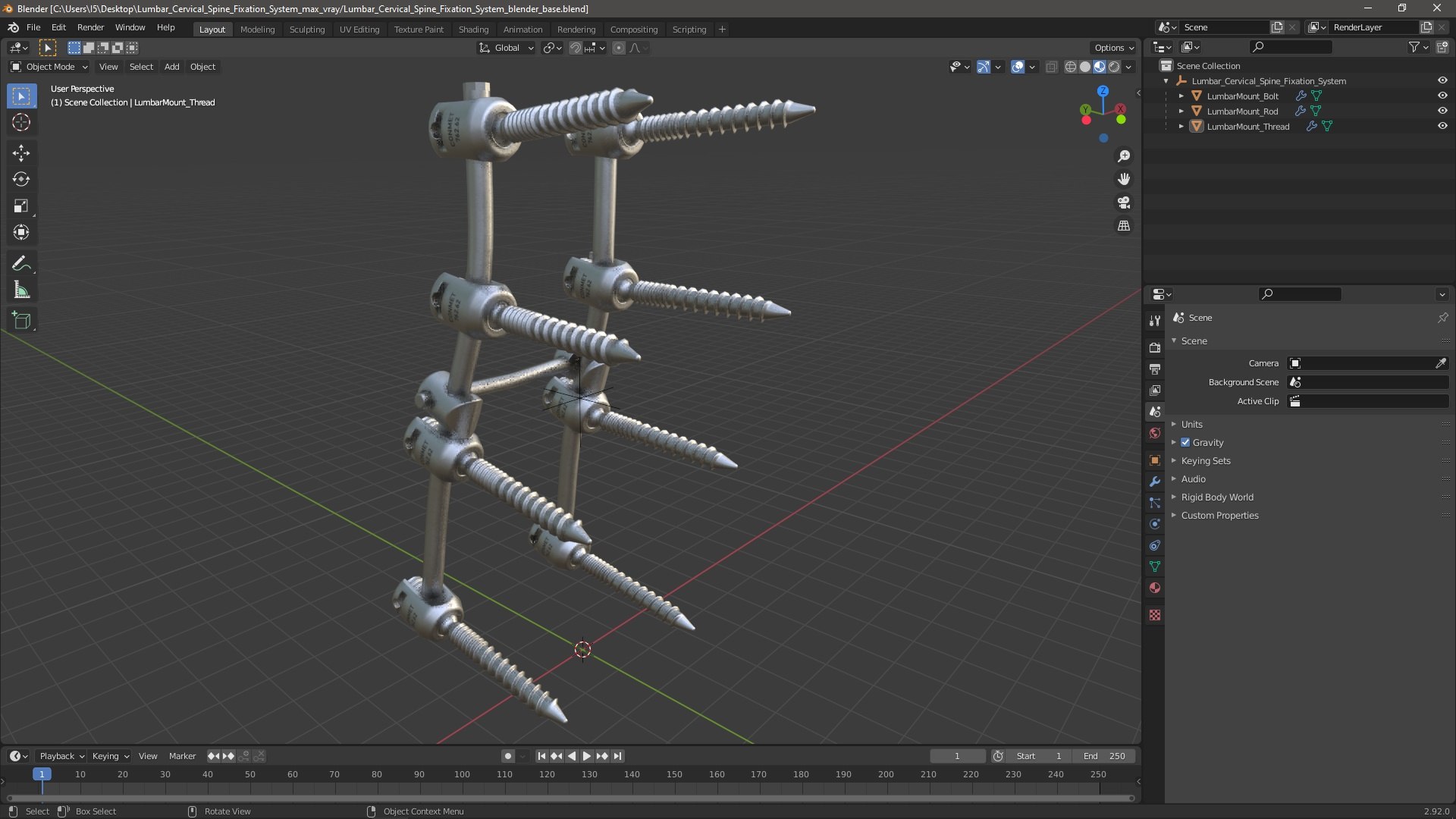Click the current frame marker at 1

coord(42,774)
